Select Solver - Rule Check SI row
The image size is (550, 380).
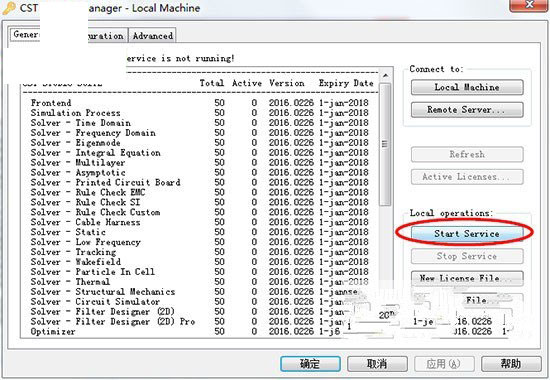(x=199, y=202)
